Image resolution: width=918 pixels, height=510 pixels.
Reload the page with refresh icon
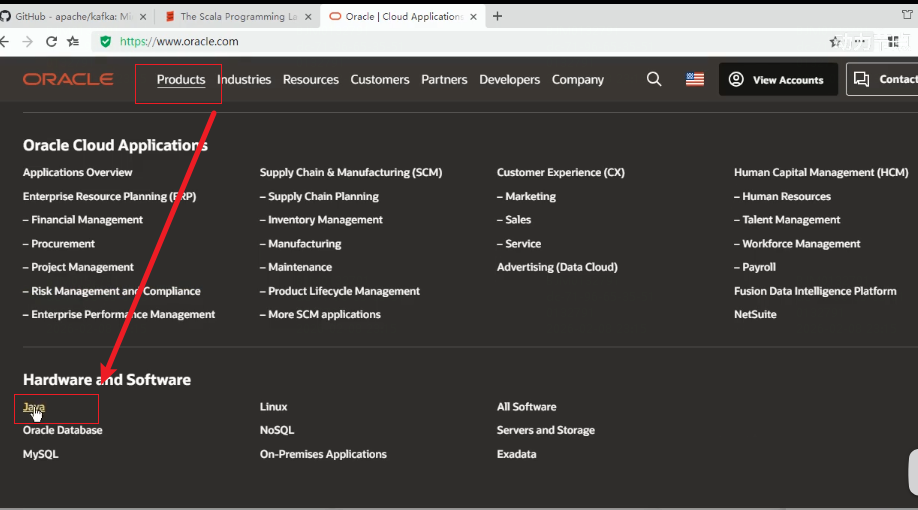52,42
